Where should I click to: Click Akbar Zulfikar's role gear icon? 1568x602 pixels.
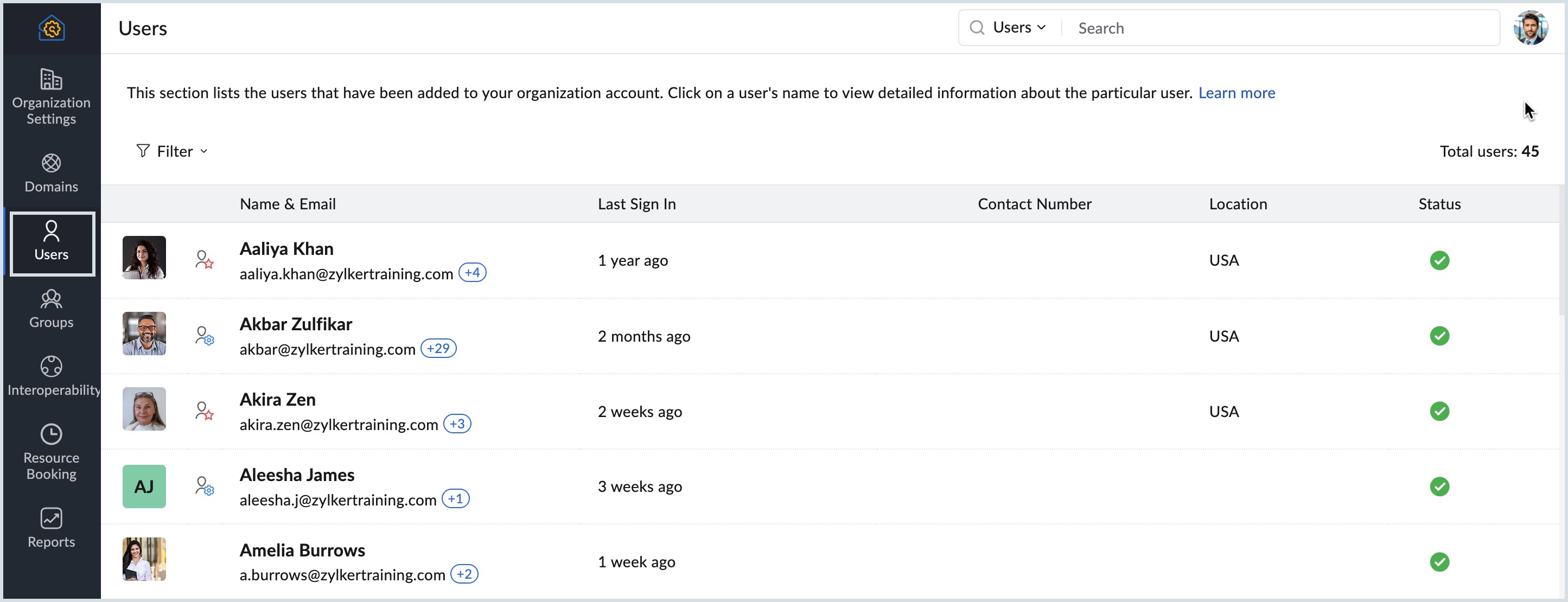click(x=204, y=335)
